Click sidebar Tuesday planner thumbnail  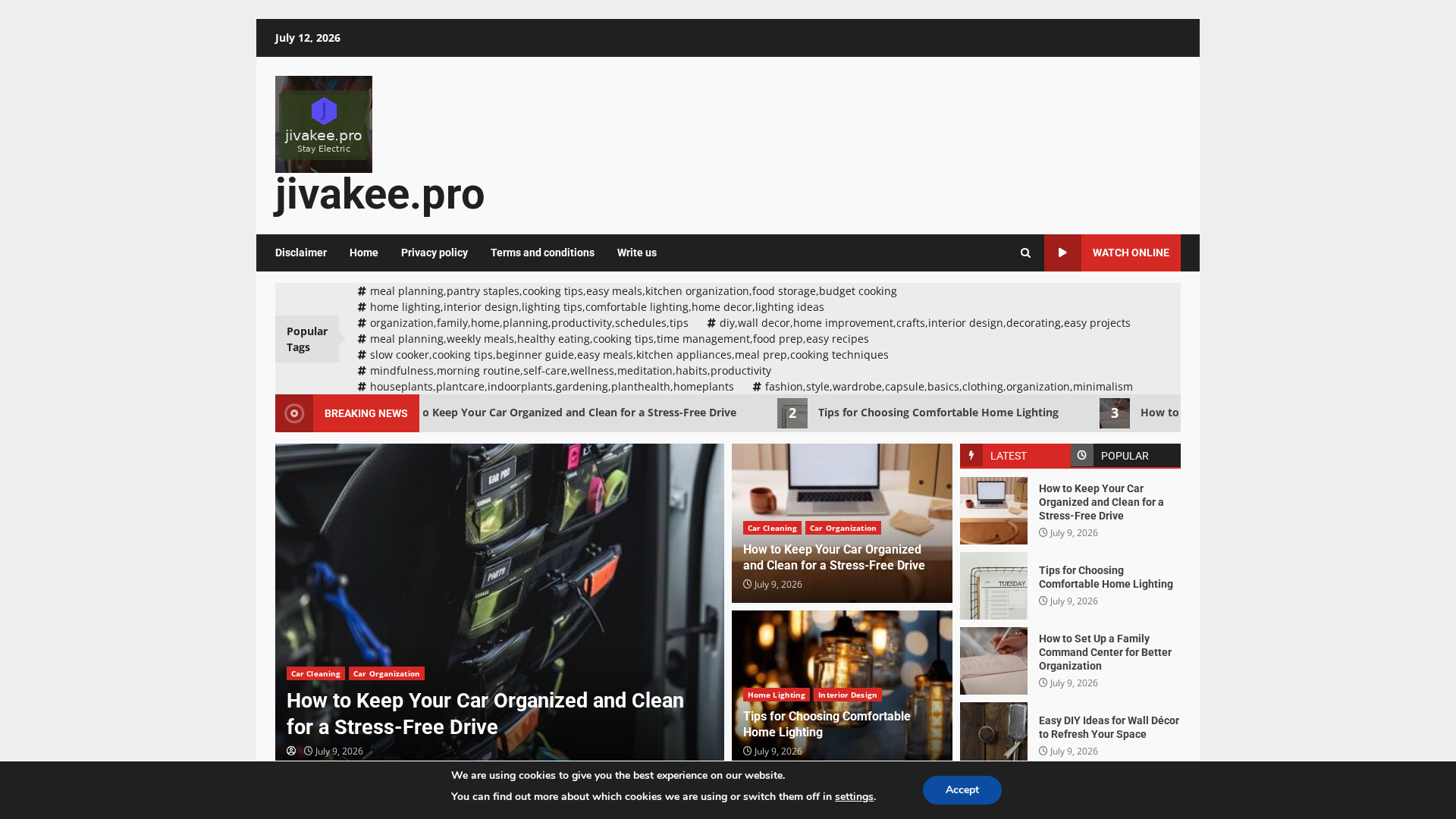[993, 585]
